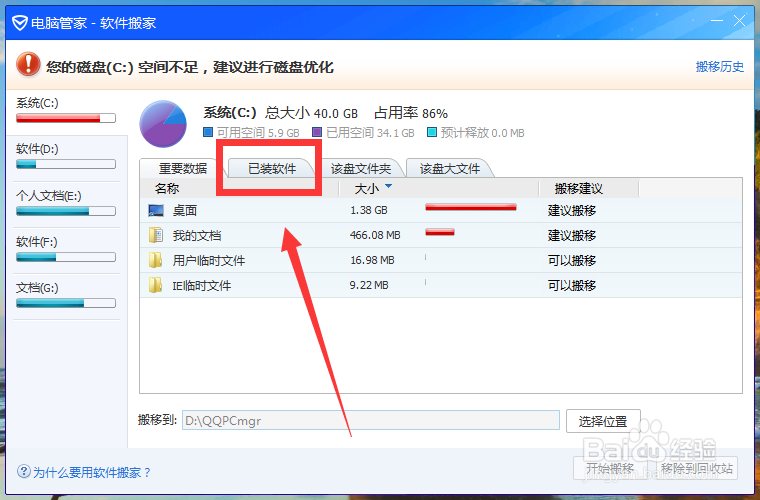Click the 电脑管家 shield logo icon

pos(19,23)
